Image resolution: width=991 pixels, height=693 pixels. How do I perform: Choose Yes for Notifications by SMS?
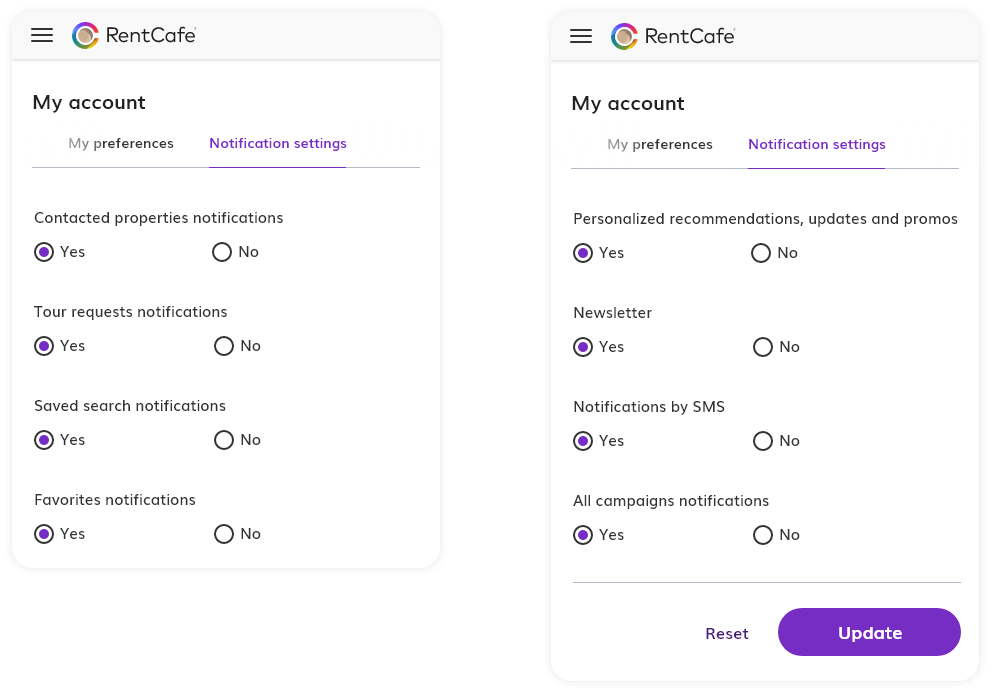tap(583, 441)
